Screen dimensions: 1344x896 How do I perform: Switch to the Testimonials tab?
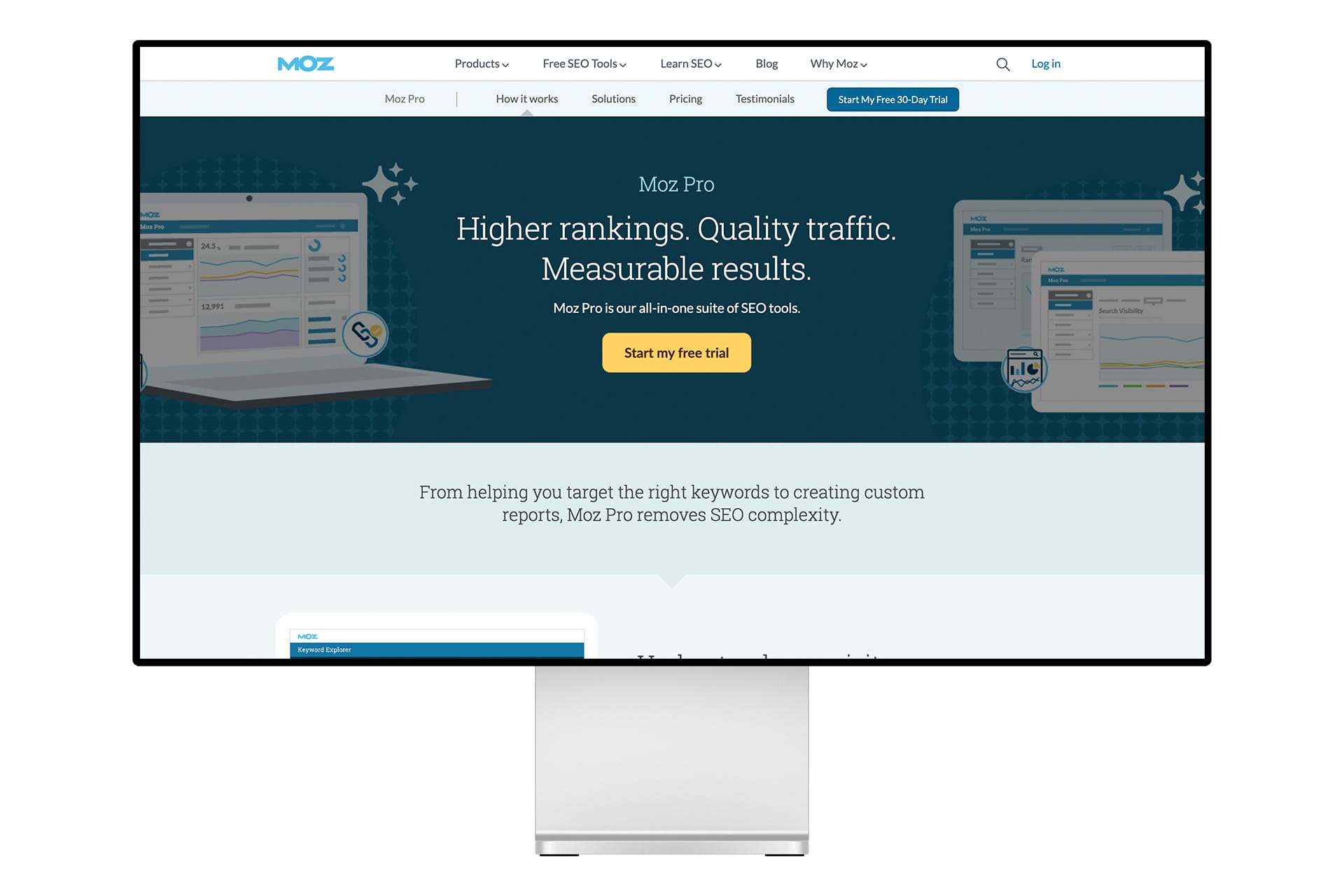[x=765, y=98]
